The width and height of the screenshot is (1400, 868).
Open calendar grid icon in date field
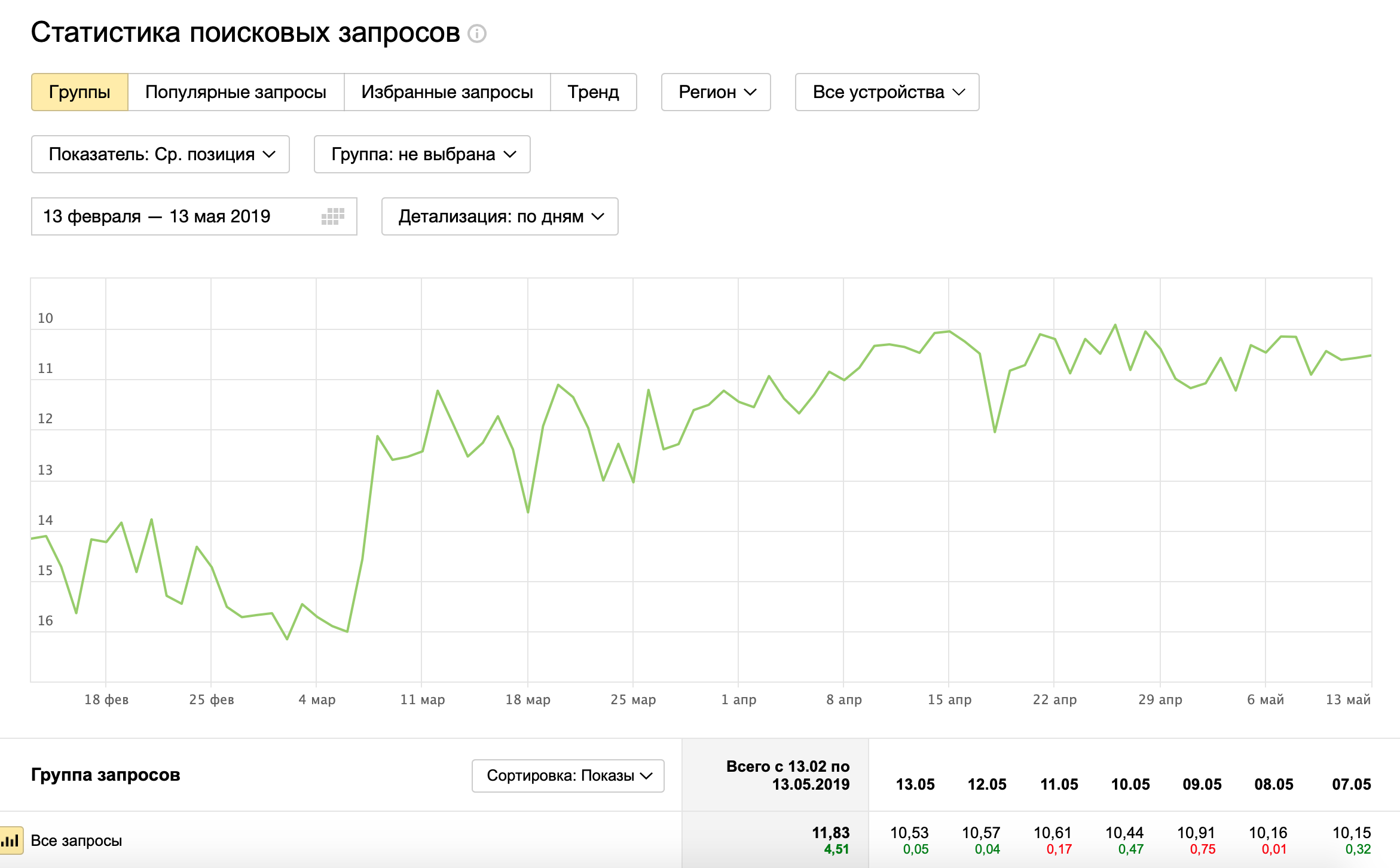point(332,216)
